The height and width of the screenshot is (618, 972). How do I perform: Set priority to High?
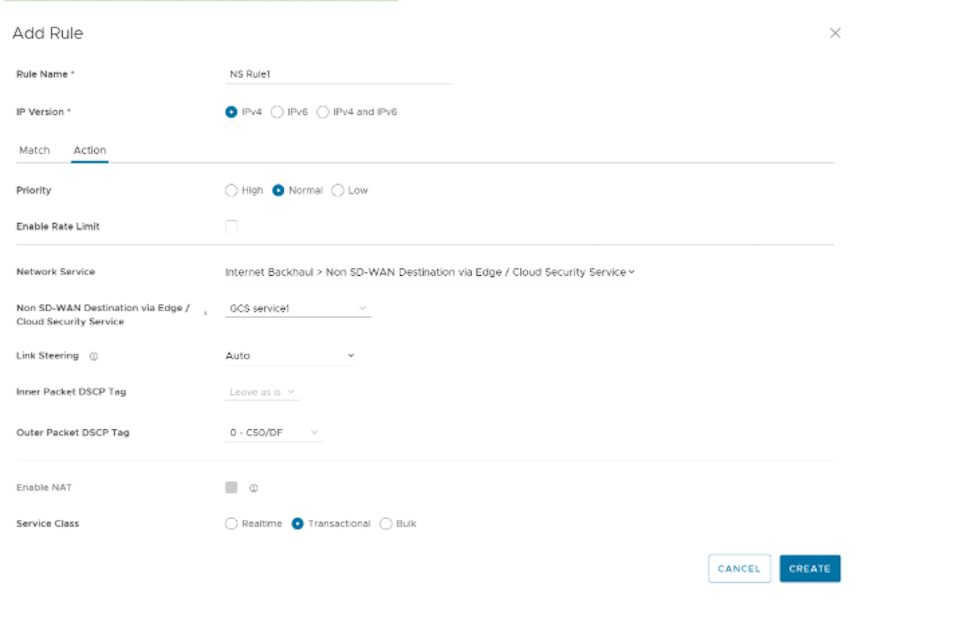tap(231, 190)
